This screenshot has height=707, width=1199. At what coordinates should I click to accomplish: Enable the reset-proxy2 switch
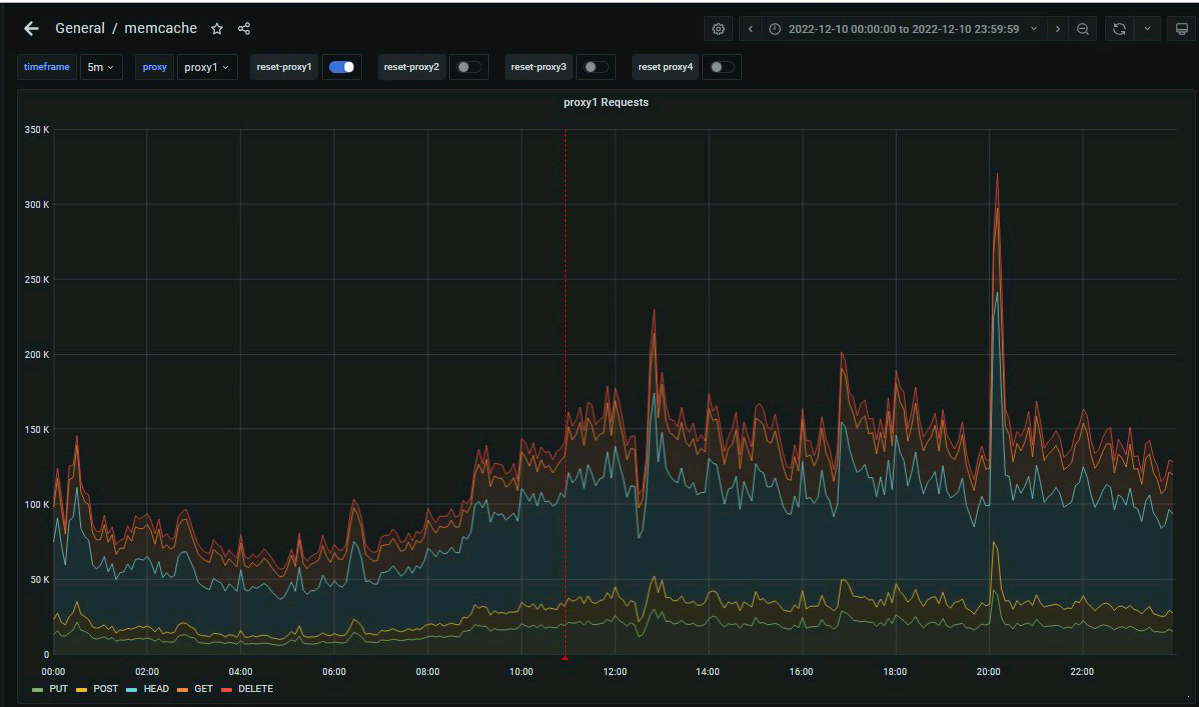468,67
